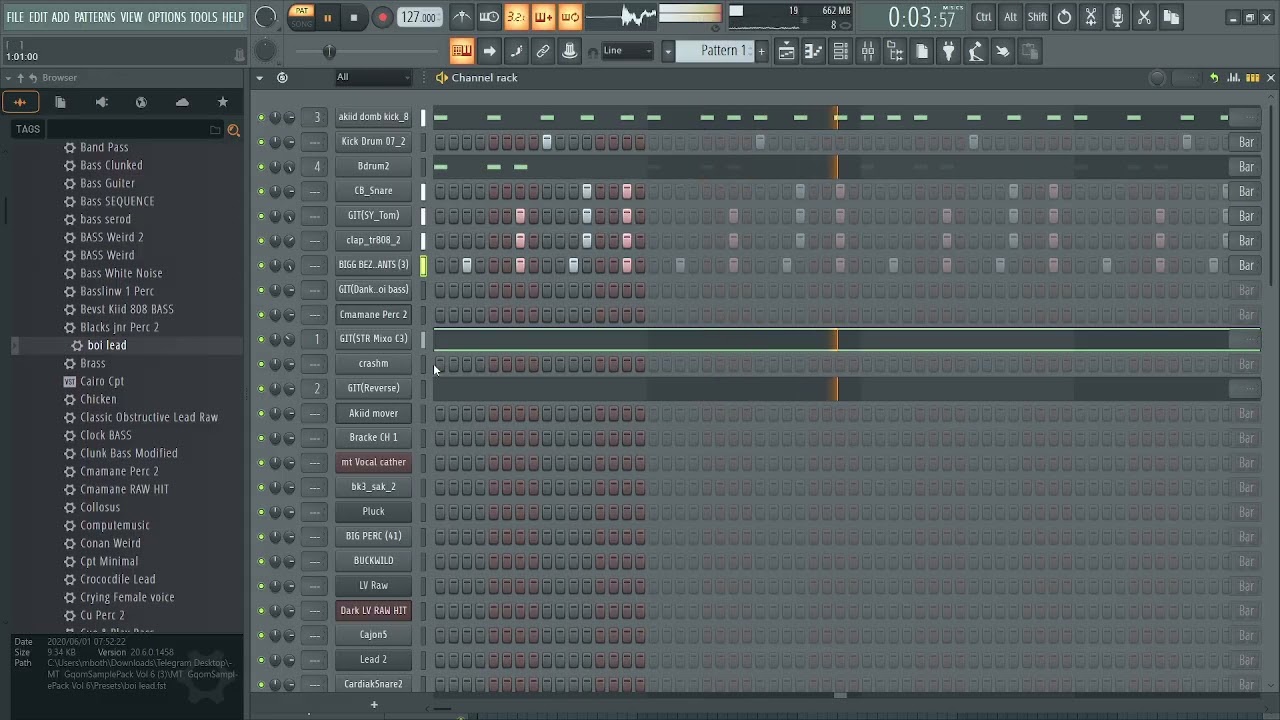Click the link chain icon in the toolbar
The height and width of the screenshot is (720, 1280).
coord(543,51)
